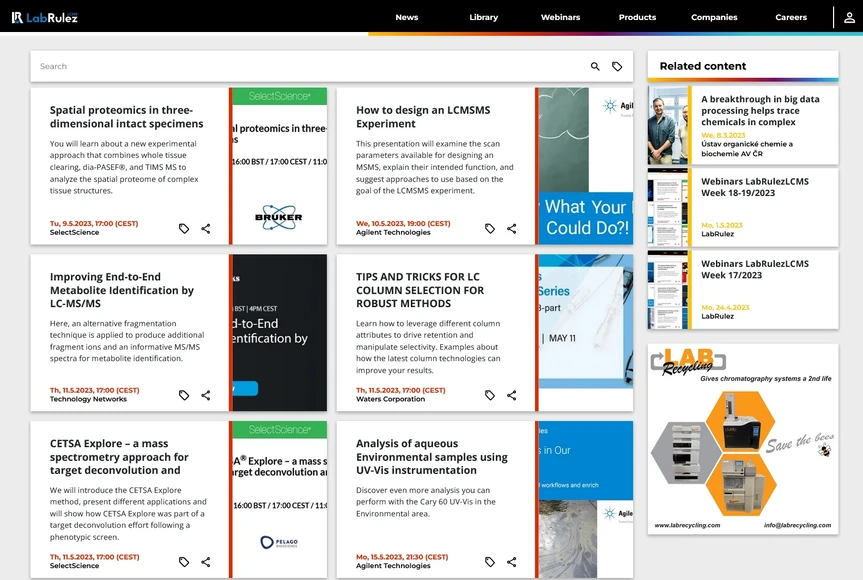The width and height of the screenshot is (863, 580).
Task: Tag icon on Spatial proteomics card
Action: (x=184, y=228)
